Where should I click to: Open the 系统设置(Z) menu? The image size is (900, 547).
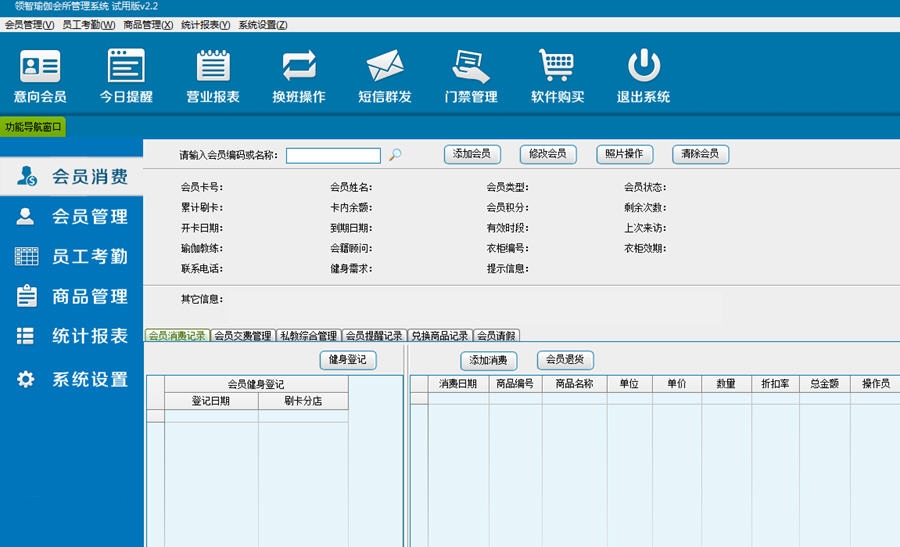pos(263,25)
